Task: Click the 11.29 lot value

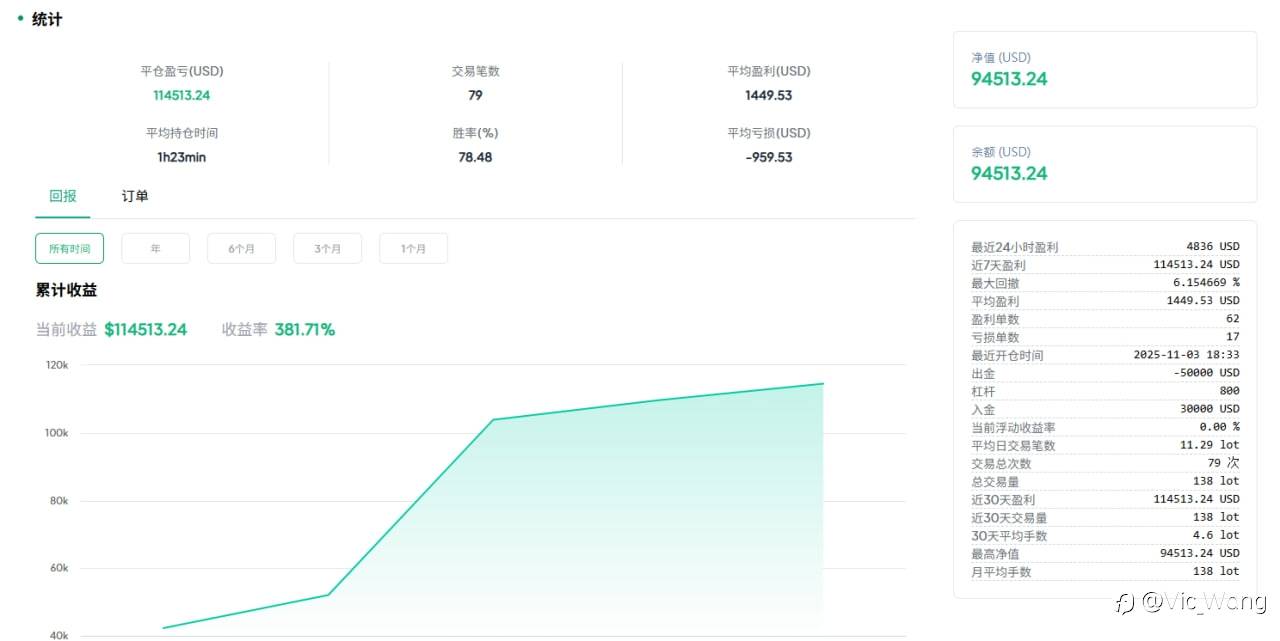Action: coord(1210,445)
